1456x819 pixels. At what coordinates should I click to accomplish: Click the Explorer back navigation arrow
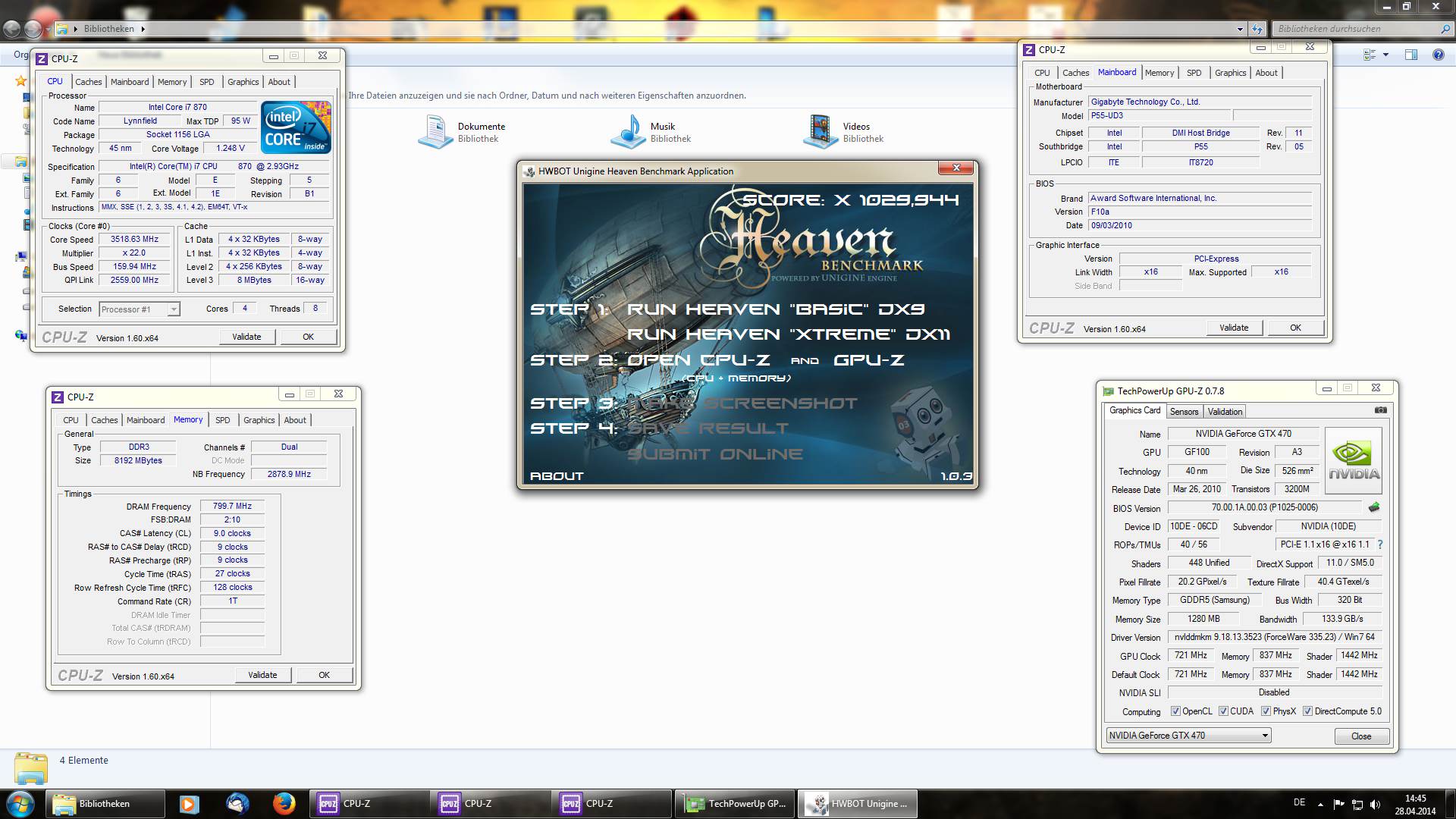11,29
